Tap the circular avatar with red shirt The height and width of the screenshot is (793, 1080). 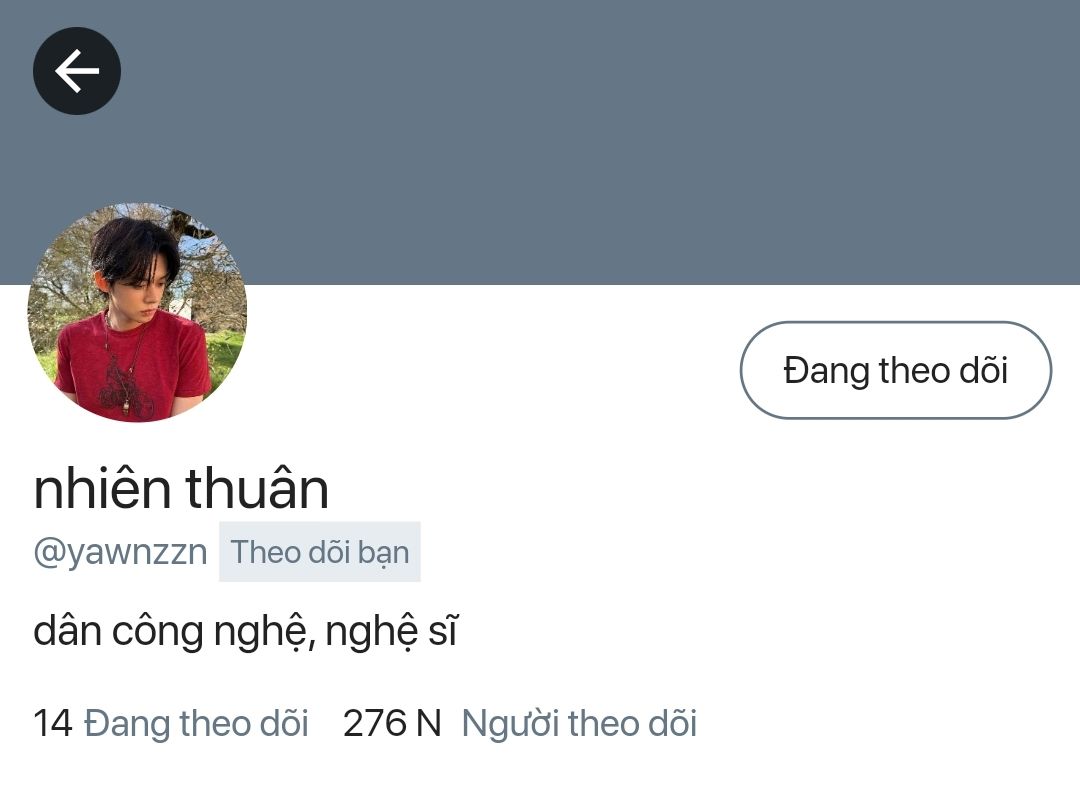pos(137,312)
